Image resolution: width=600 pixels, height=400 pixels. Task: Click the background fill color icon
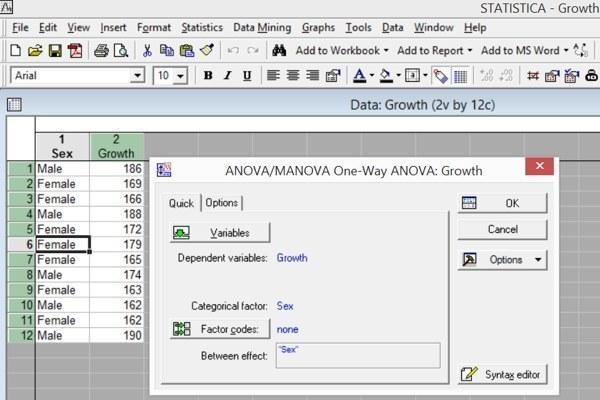[386, 76]
